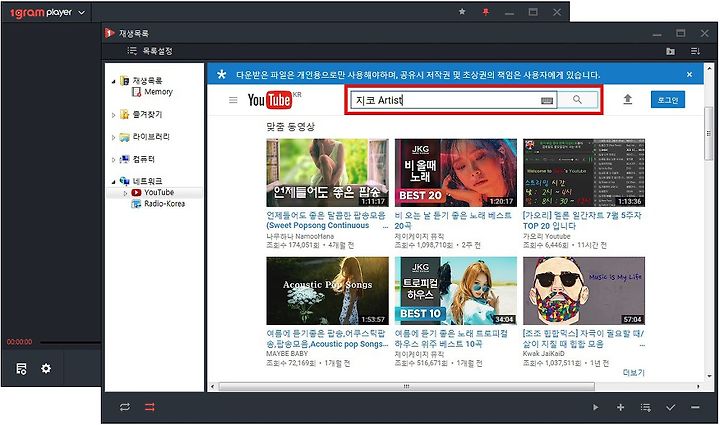Toggle the red shuffle icon in playlist footer
This screenshot has width=720, height=425.
[x=150, y=407]
